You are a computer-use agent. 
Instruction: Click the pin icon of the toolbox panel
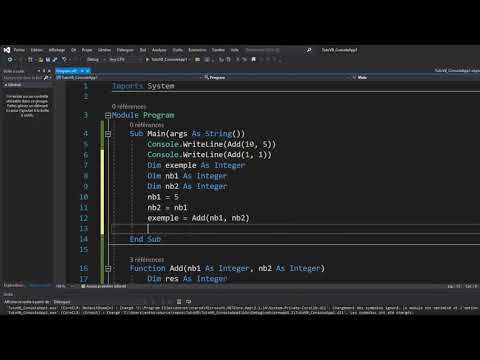pos(44,71)
